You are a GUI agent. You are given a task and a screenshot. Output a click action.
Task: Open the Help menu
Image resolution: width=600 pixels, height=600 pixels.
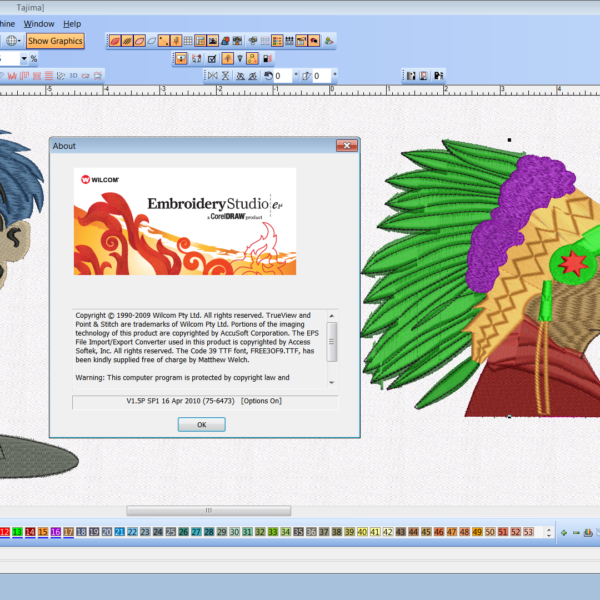pyautogui.click(x=72, y=23)
